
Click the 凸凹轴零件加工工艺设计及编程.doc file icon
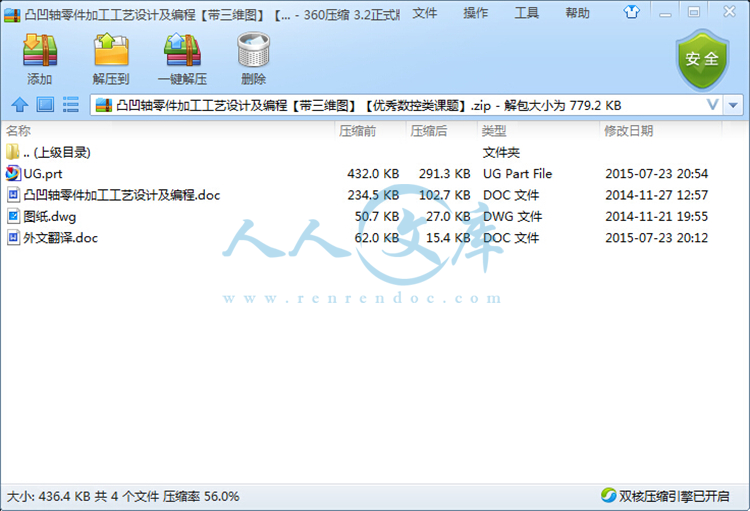[x=13, y=195]
